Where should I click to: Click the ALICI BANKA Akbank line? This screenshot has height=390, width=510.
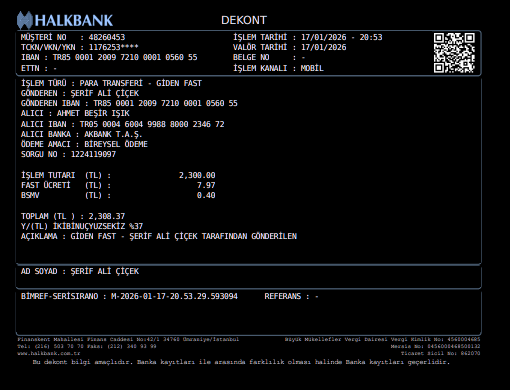pyautogui.click(x=82, y=134)
